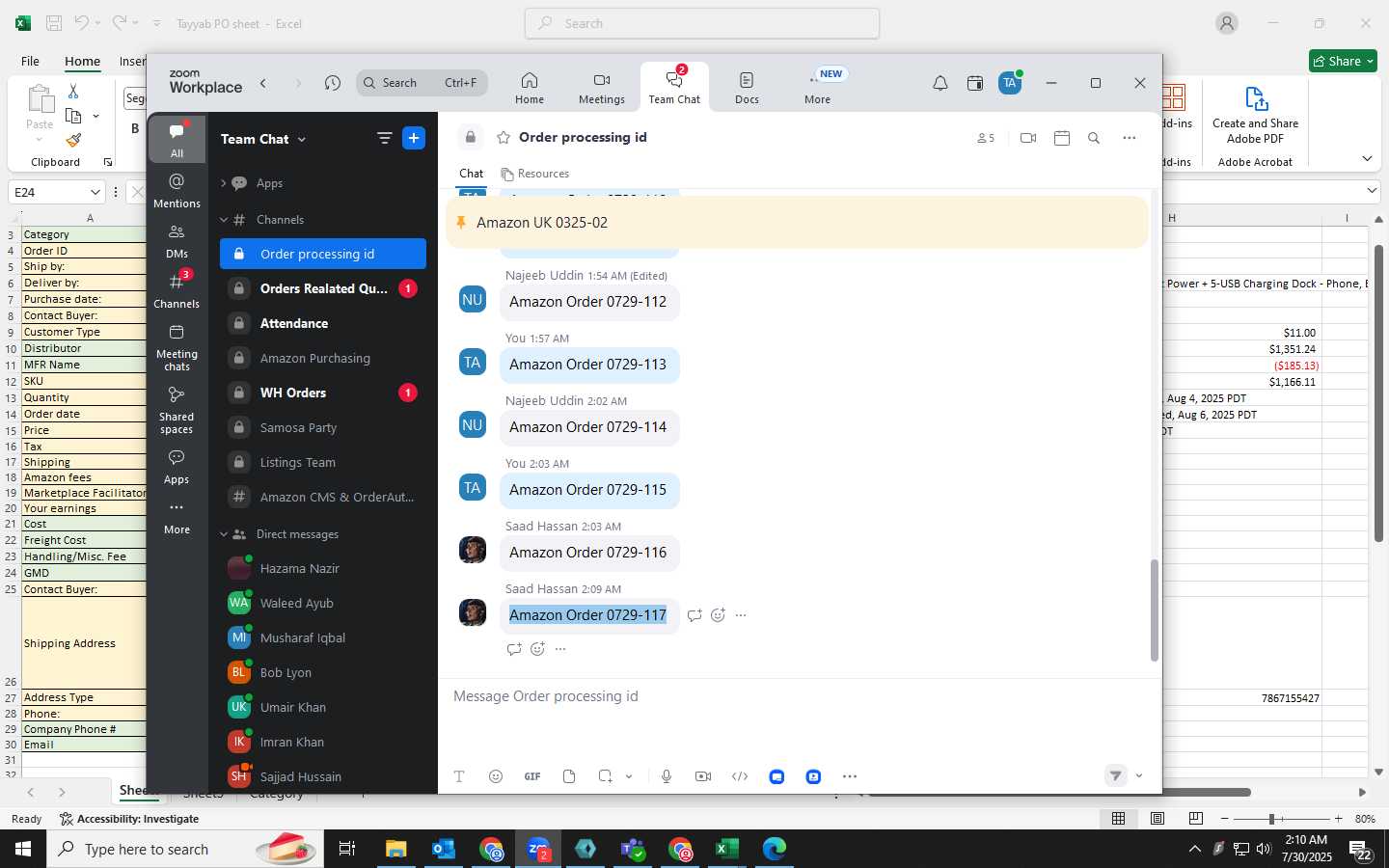Image resolution: width=1389 pixels, height=868 pixels.
Task: Open Channels in Zoom sidebar
Action: (177, 290)
